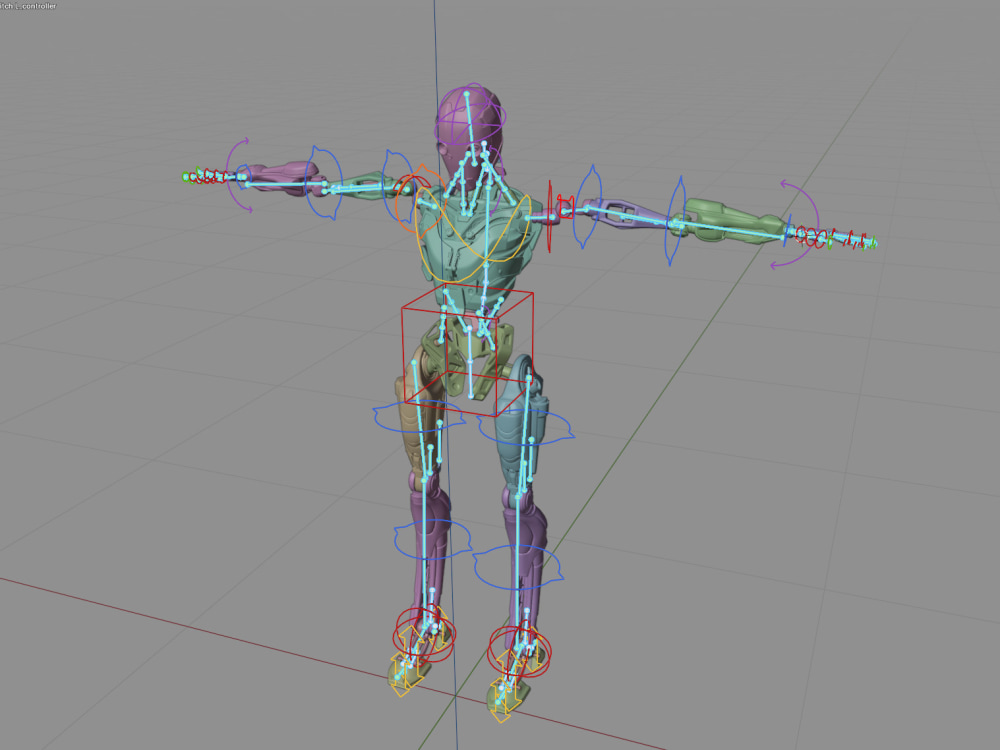Select red disc shoulder controller beside purple upper arm
Screen dimensions: 1000x750
(550, 216)
